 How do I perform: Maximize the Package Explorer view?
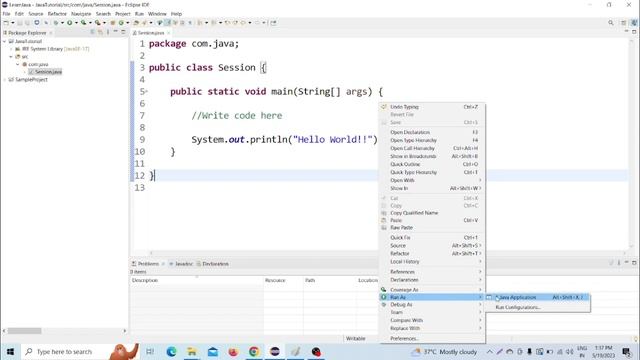pos(123,32)
